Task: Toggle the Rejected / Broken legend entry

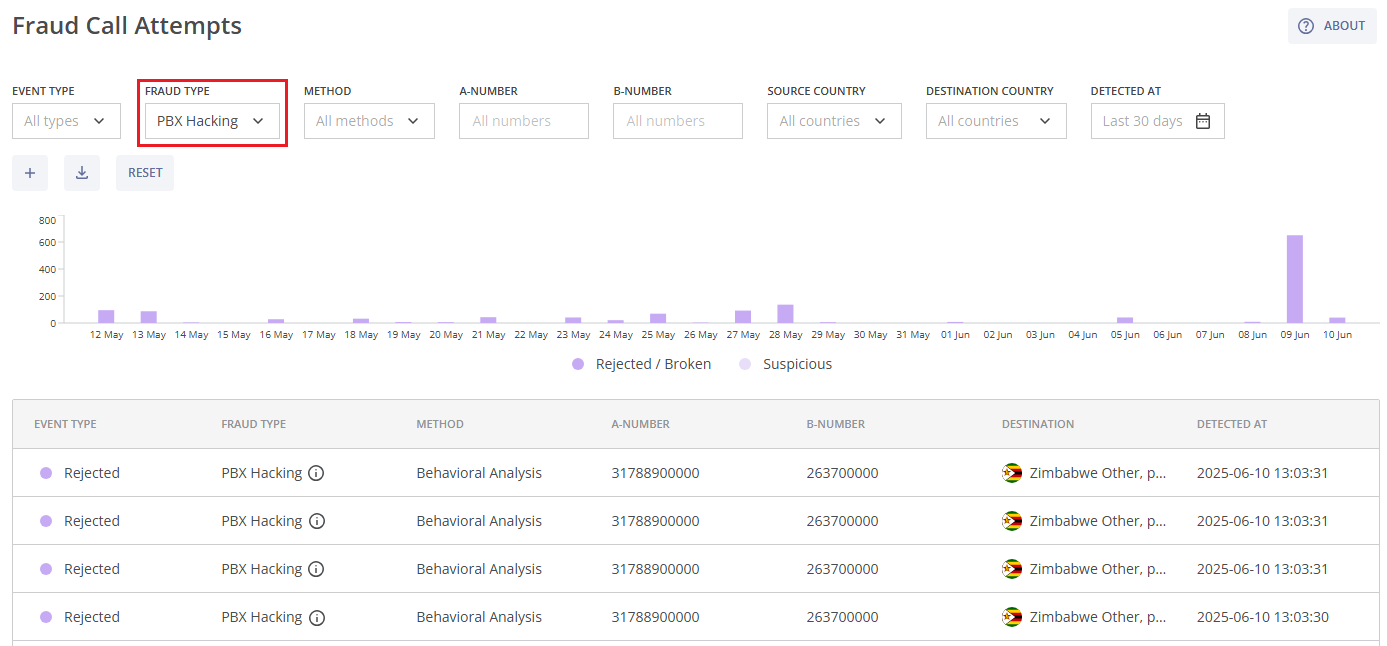Action: 640,364
